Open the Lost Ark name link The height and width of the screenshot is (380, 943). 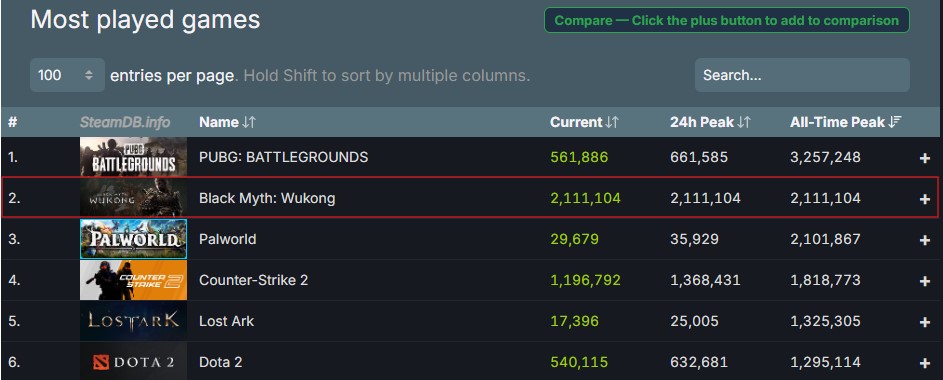point(226,320)
